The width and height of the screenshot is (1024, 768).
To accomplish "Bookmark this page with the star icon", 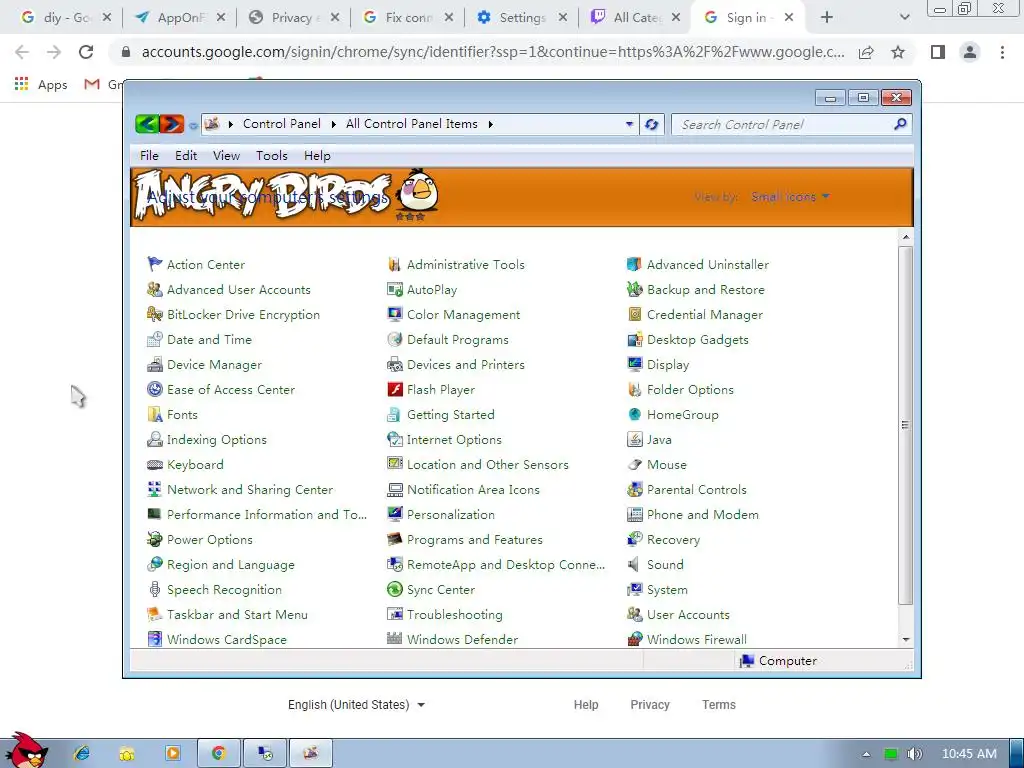I will click(x=898, y=52).
